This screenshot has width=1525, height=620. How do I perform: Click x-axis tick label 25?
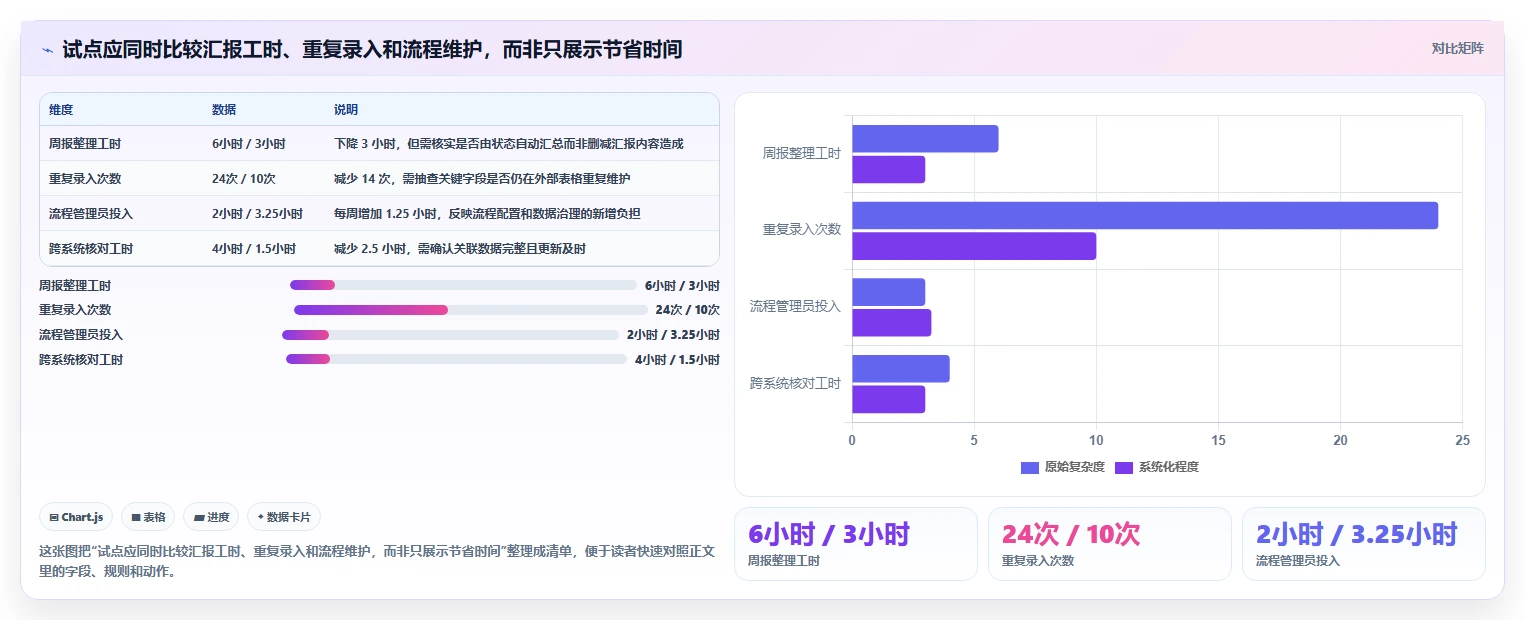click(x=1462, y=440)
